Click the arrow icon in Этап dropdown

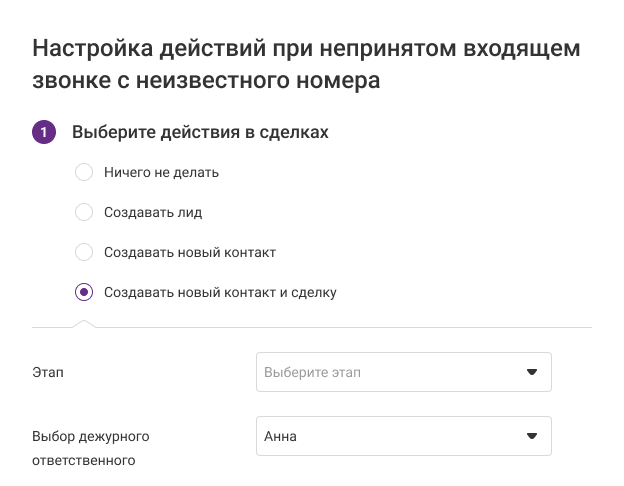pyautogui.click(x=532, y=372)
